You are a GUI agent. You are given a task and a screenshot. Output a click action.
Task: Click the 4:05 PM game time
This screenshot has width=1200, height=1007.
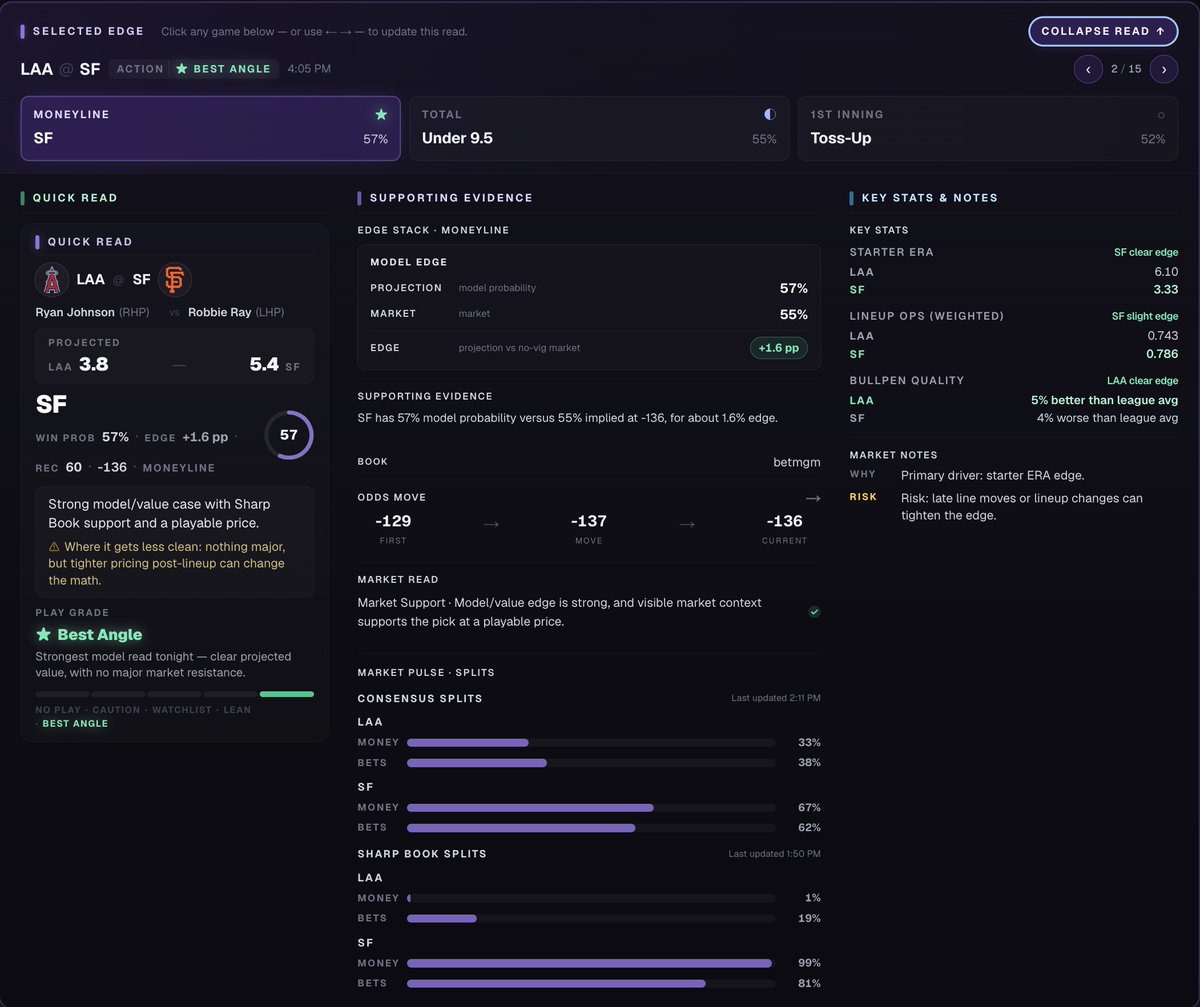(309, 69)
